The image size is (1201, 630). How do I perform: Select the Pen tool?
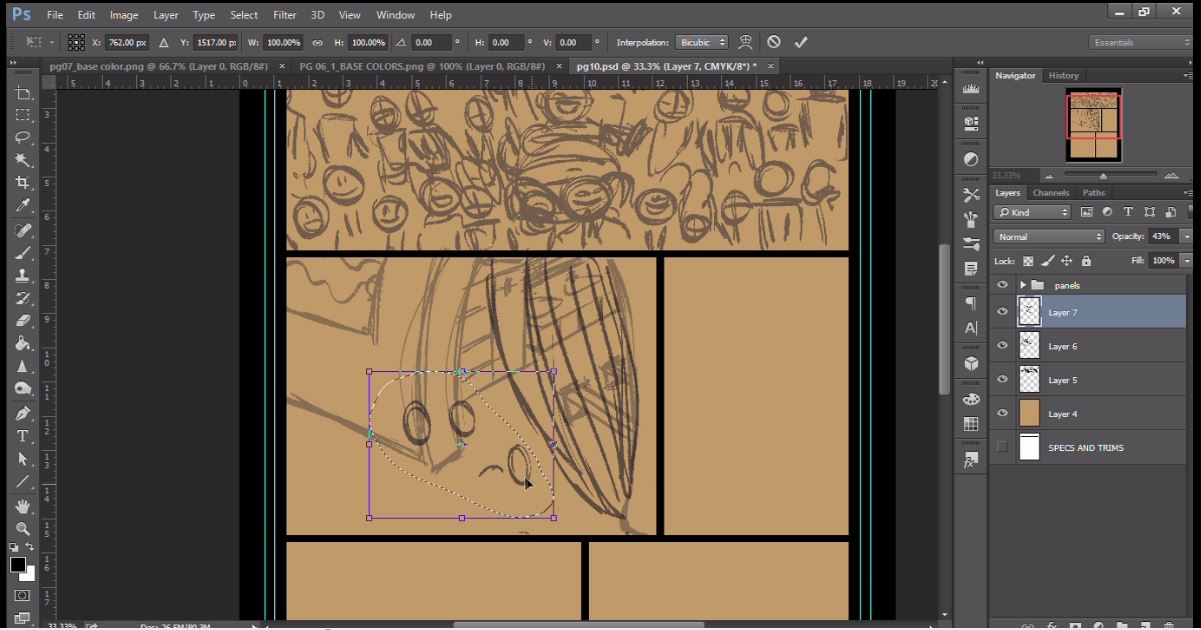(x=23, y=415)
